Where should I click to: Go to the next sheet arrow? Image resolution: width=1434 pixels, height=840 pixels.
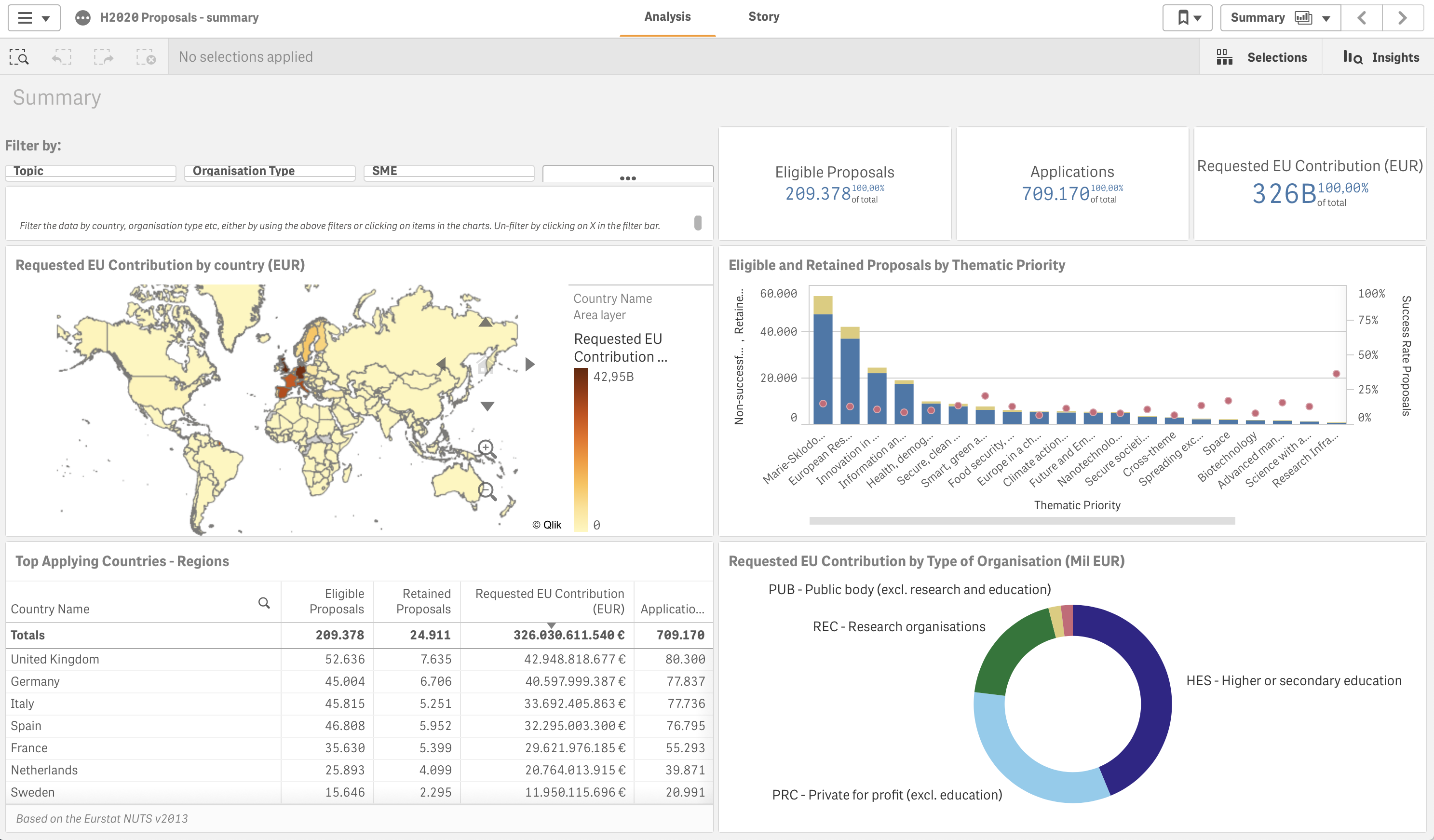tap(1402, 18)
